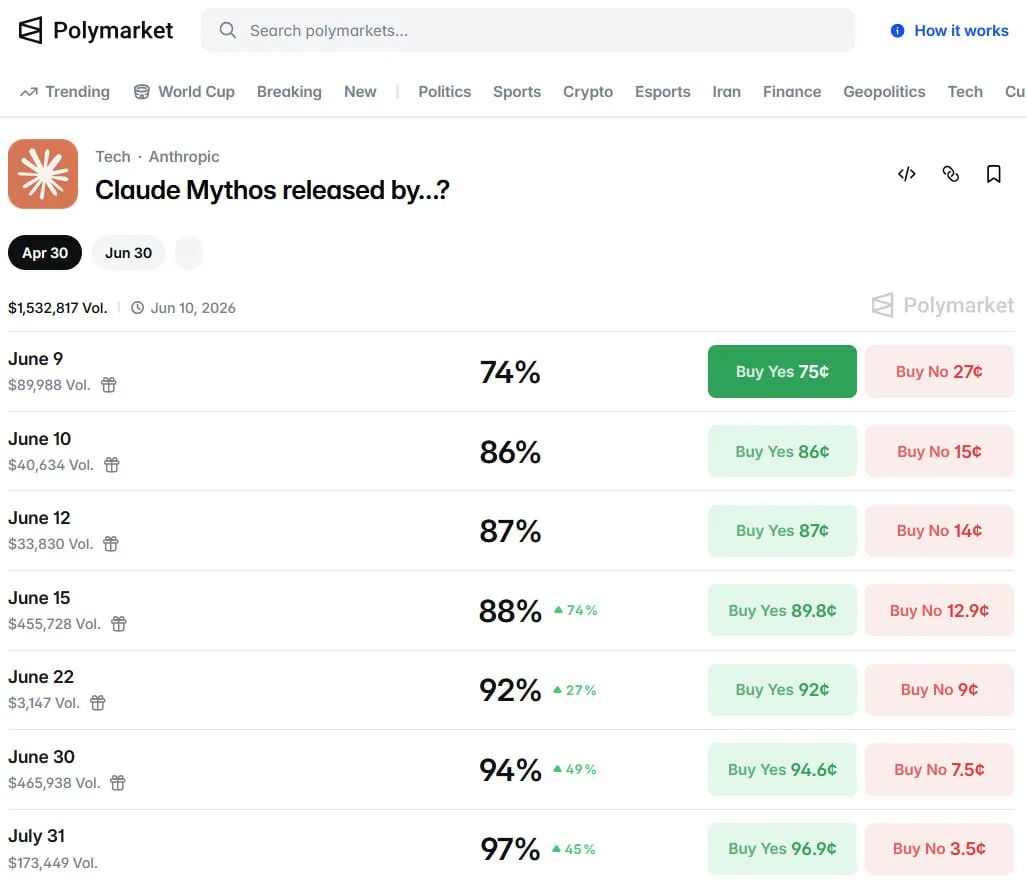Click the gift icon in June 12 row
1026x888 pixels.
111,544
